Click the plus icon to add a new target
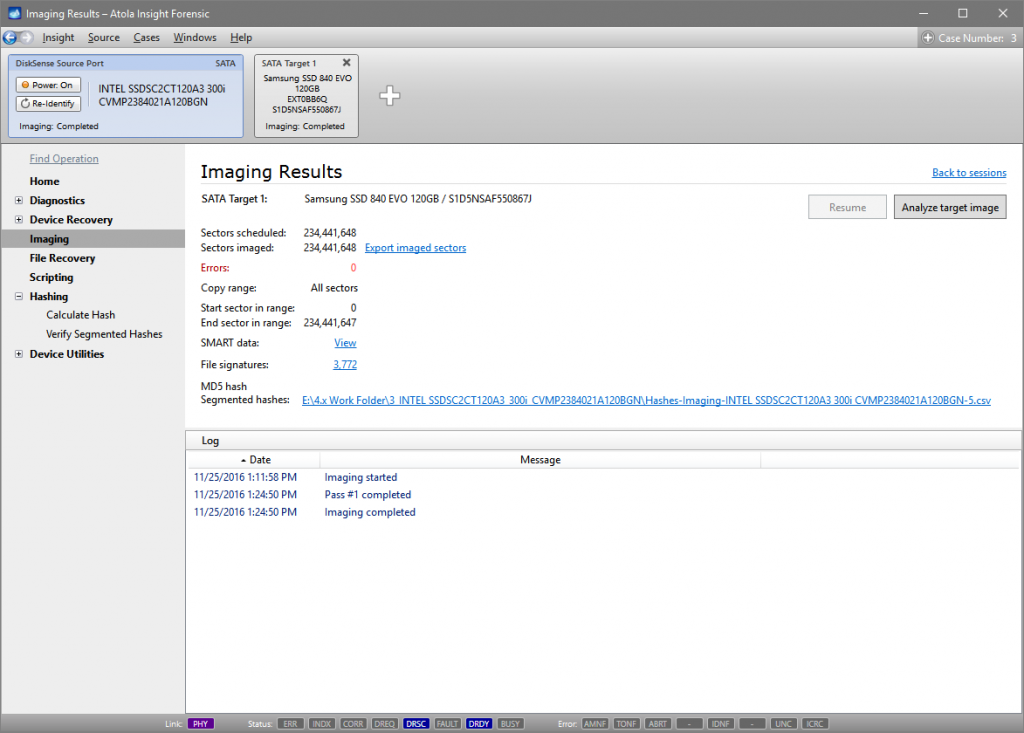 click(389, 95)
